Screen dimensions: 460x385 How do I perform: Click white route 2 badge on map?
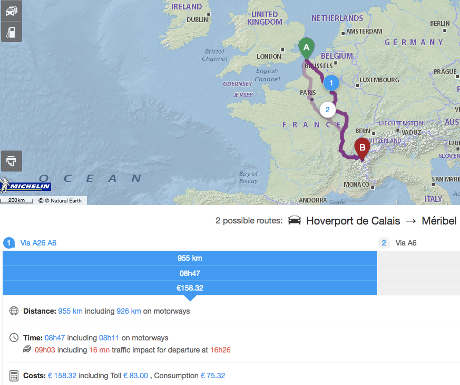327,110
